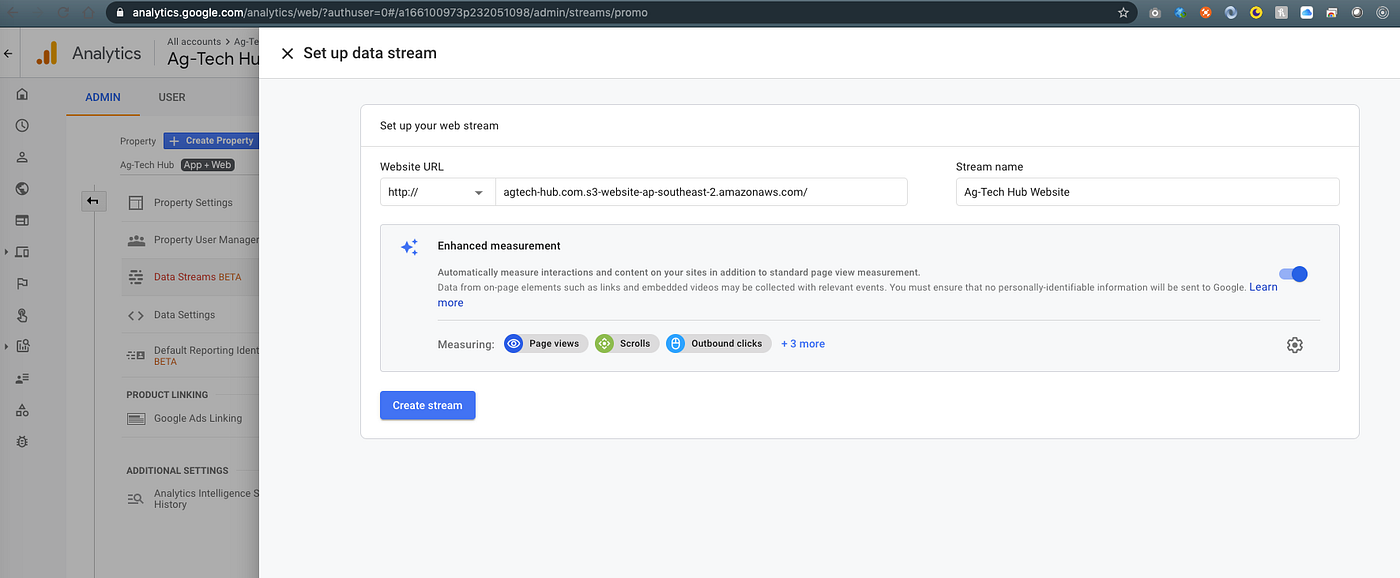The height and width of the screenshot is (578, 1400).
Task: Switch to the USER tab
Action: coord(172,98)
